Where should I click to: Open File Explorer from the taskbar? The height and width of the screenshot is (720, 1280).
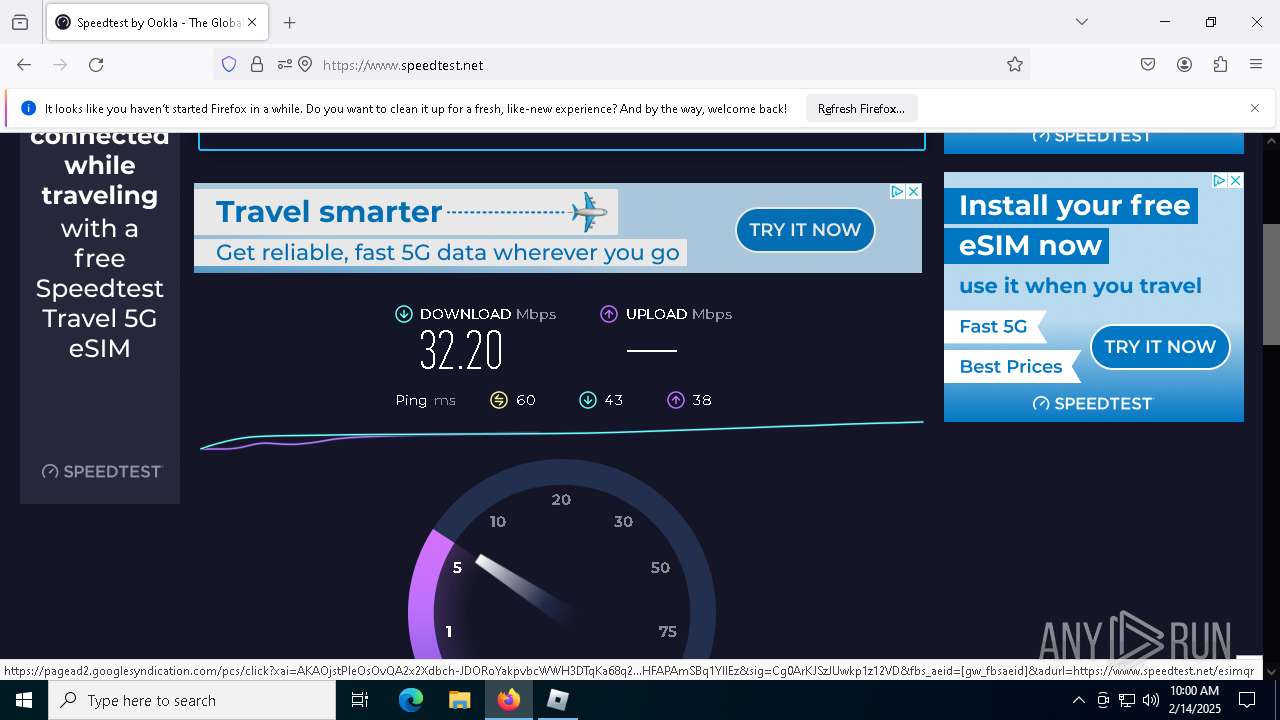[459, 700]
